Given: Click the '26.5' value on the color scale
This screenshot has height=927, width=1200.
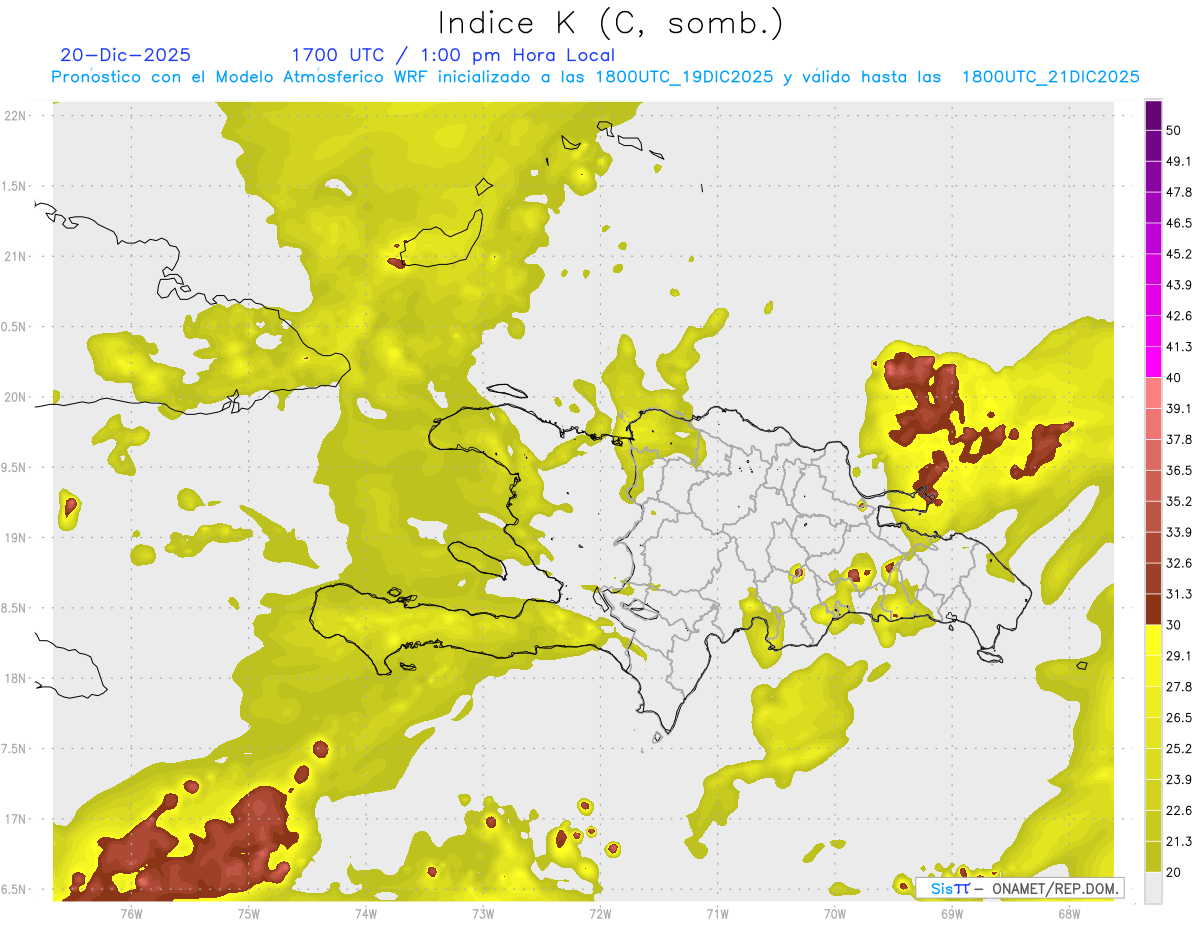Looking at the screenshot, I should pos(1179,719).
